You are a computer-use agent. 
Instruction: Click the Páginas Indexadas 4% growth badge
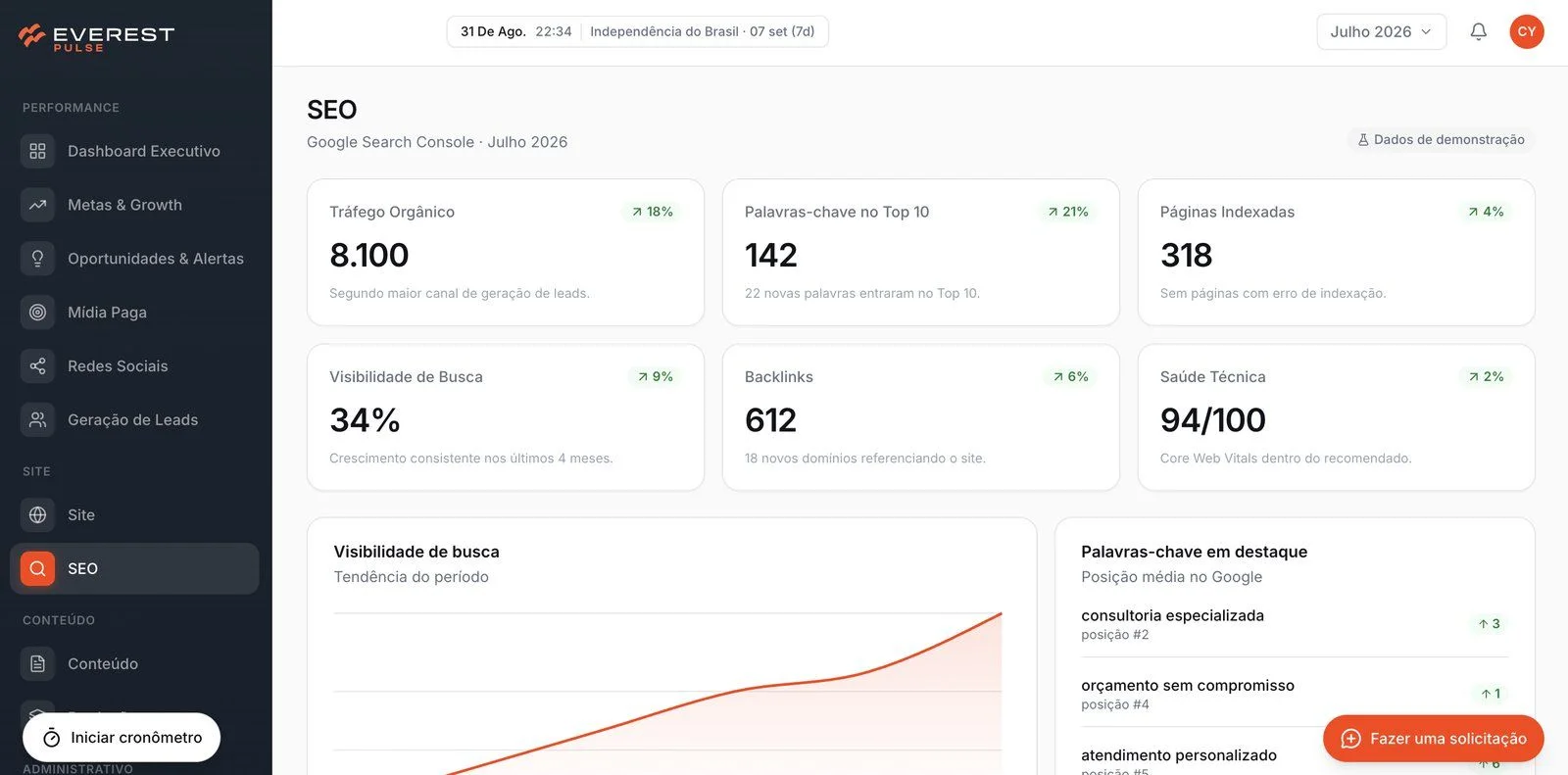coord(1486,212)
